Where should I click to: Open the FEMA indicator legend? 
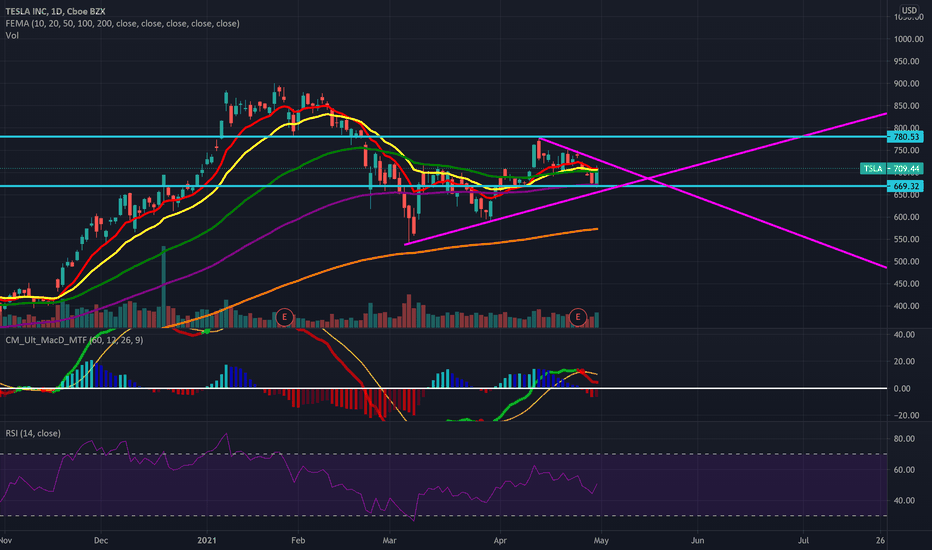(122, 23)
